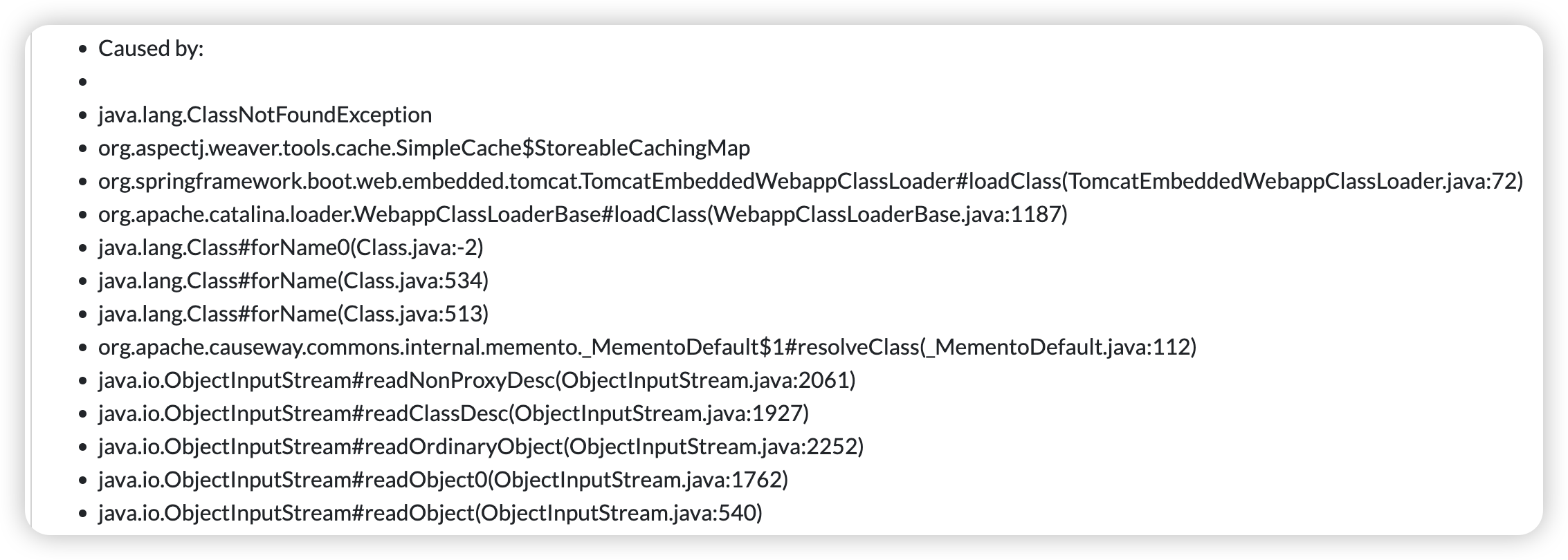Screen dimensions: 1568x560
Task: Click the "Caused by:" line
Action: tap(151, 49)
